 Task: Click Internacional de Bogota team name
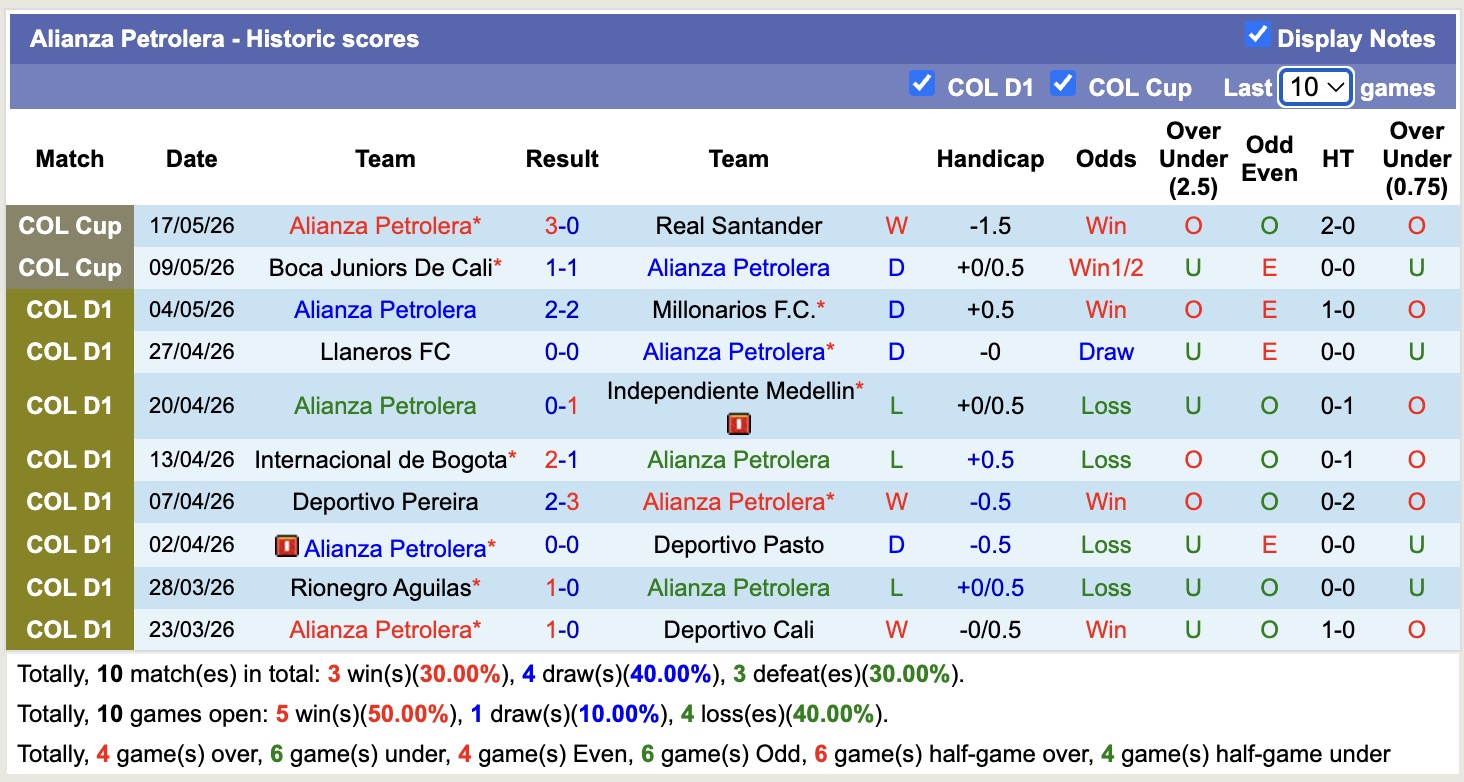(x=380, y=460)
